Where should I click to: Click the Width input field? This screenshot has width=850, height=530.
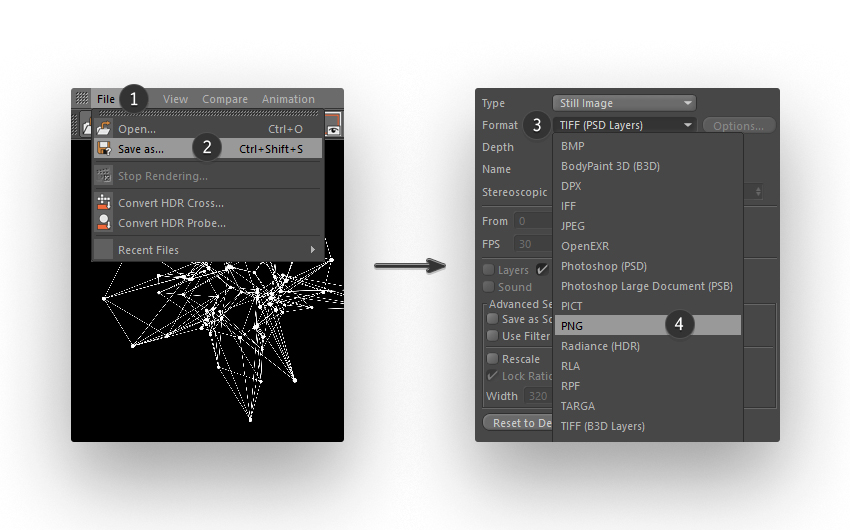[x=538, y=396]
